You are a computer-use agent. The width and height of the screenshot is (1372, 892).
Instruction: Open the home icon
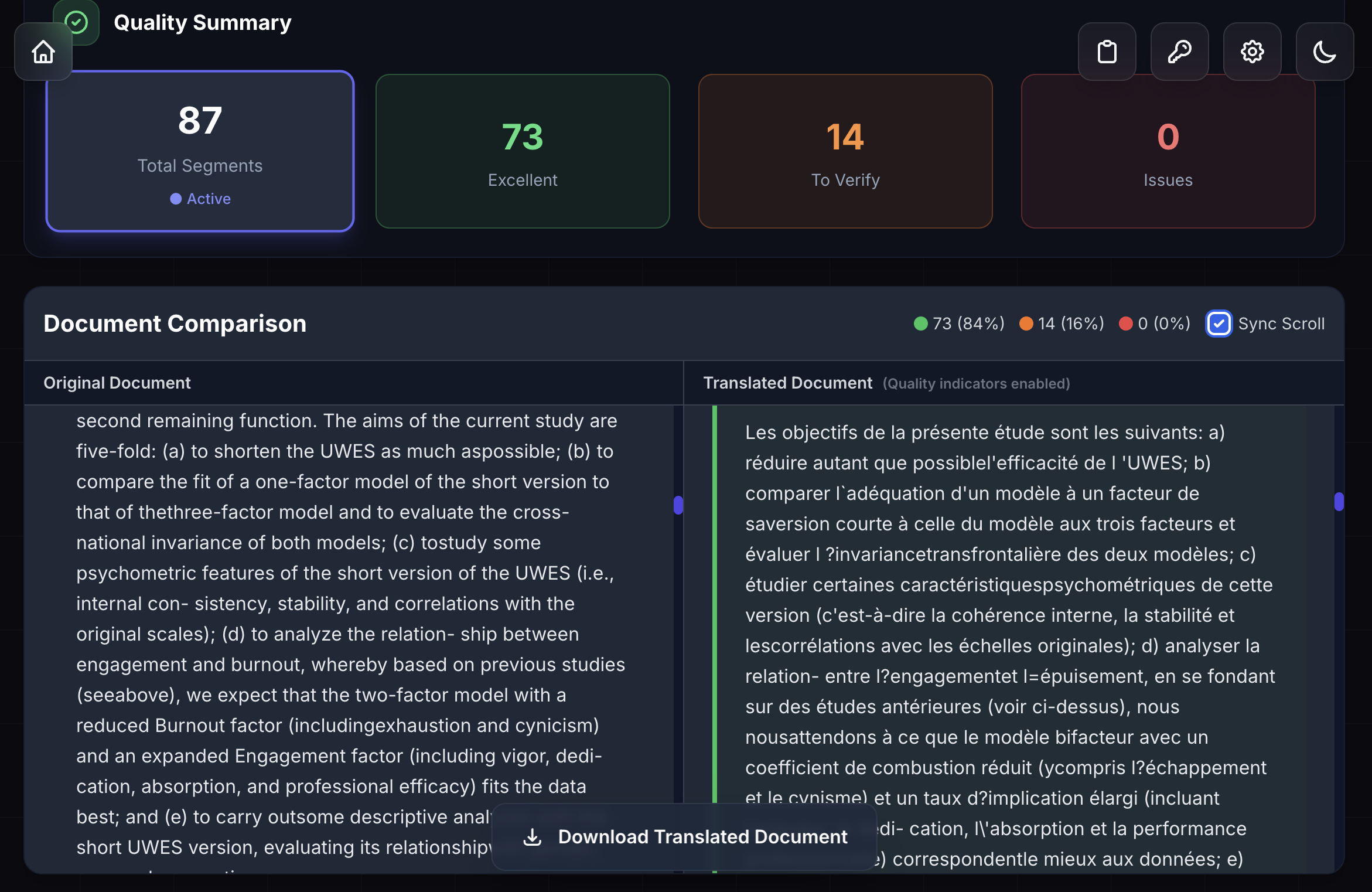pyautogui.click(x=43, y=52)
